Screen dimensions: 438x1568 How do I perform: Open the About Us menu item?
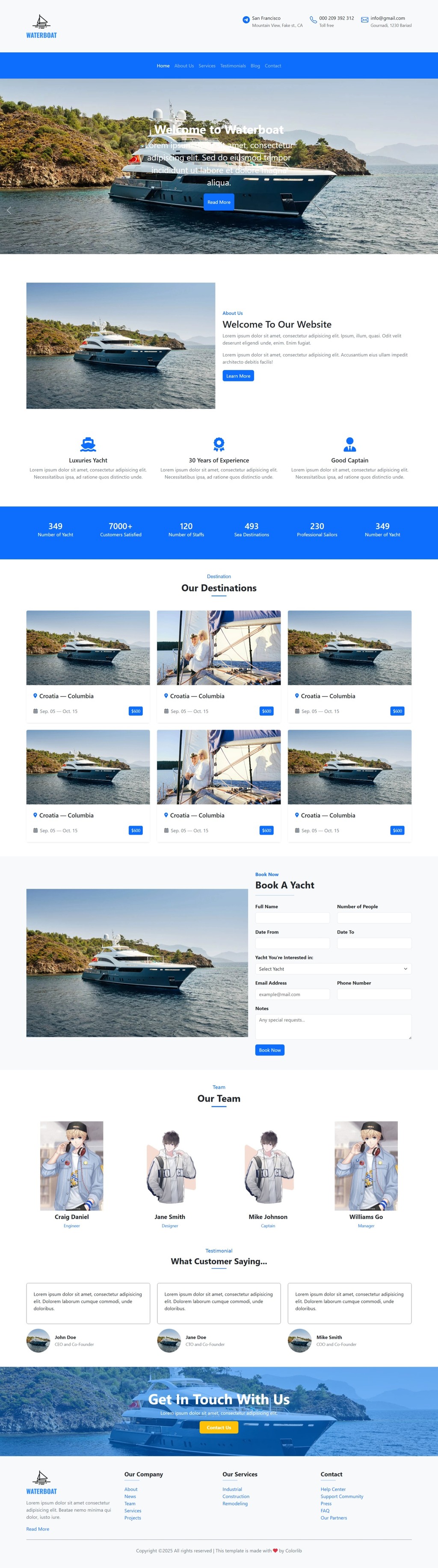[x=184, y=66]
